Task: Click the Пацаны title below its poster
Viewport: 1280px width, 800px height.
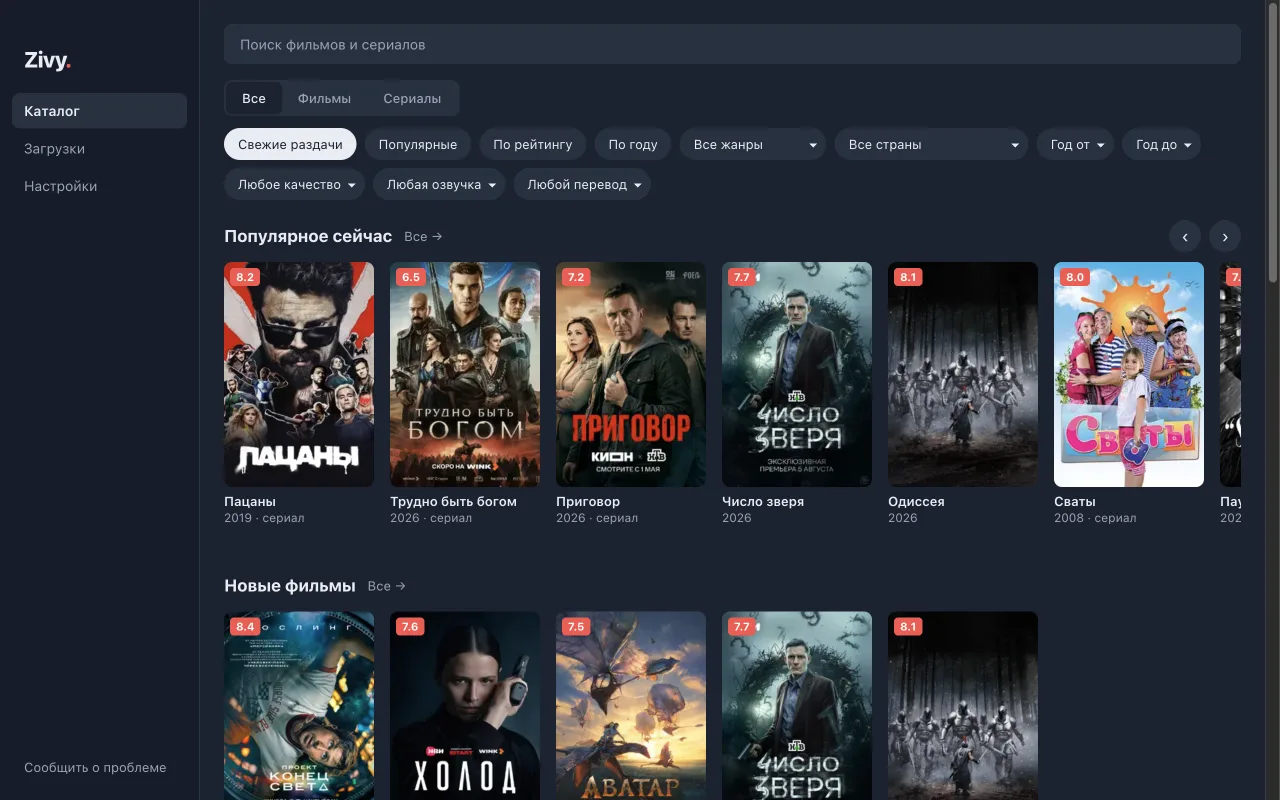Action: click(250, 502)
